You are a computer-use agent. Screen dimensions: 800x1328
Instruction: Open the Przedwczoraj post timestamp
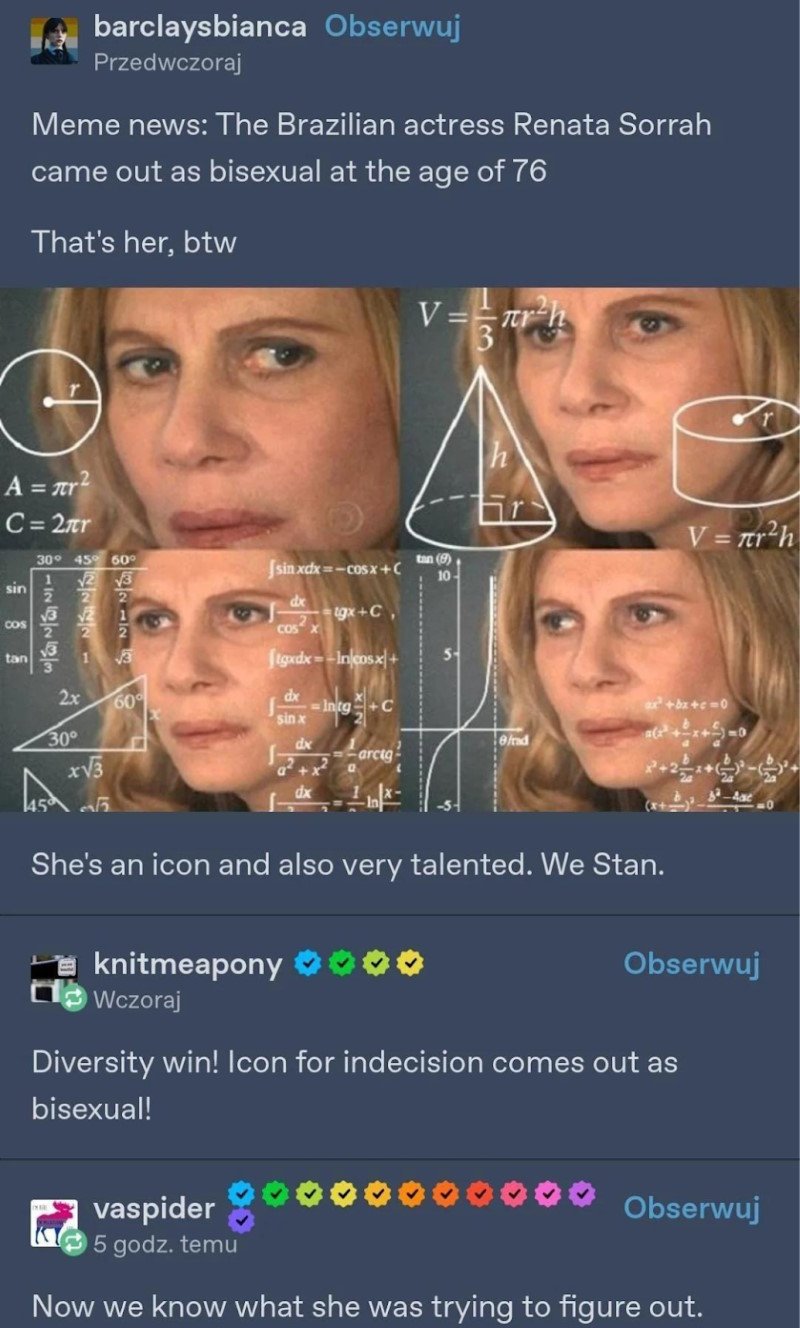[x=168, y=63]
